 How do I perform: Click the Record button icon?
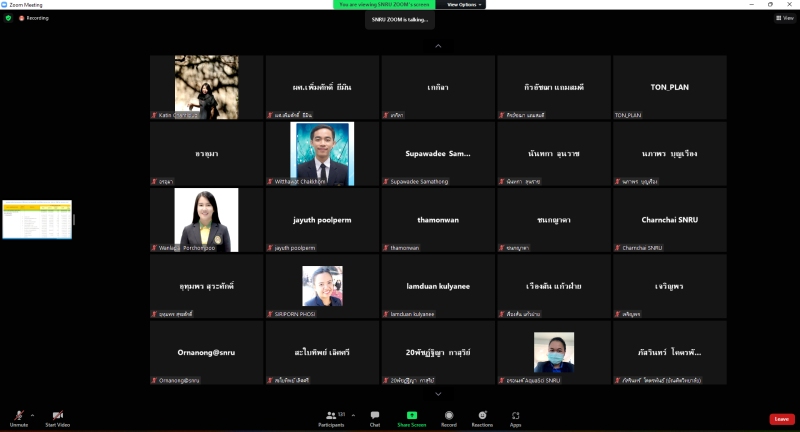449,415
